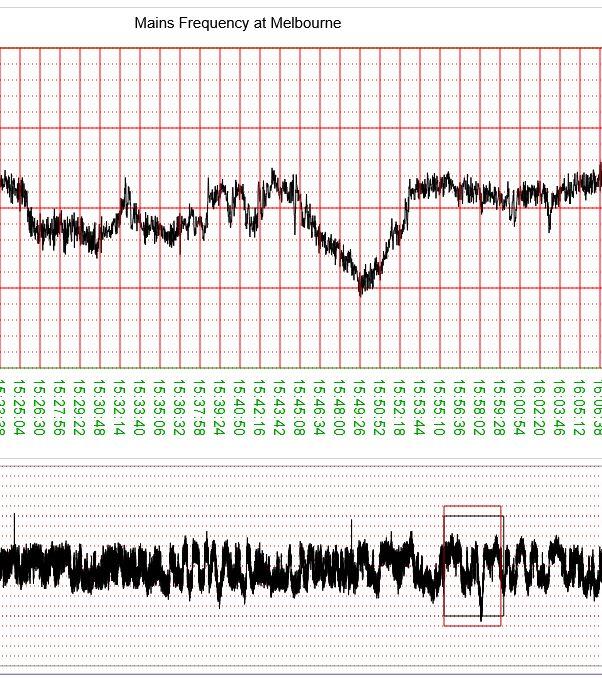Click the 15:49:26 time label
This screenshot has height=678, width=602.
click(x=360, y=407)
